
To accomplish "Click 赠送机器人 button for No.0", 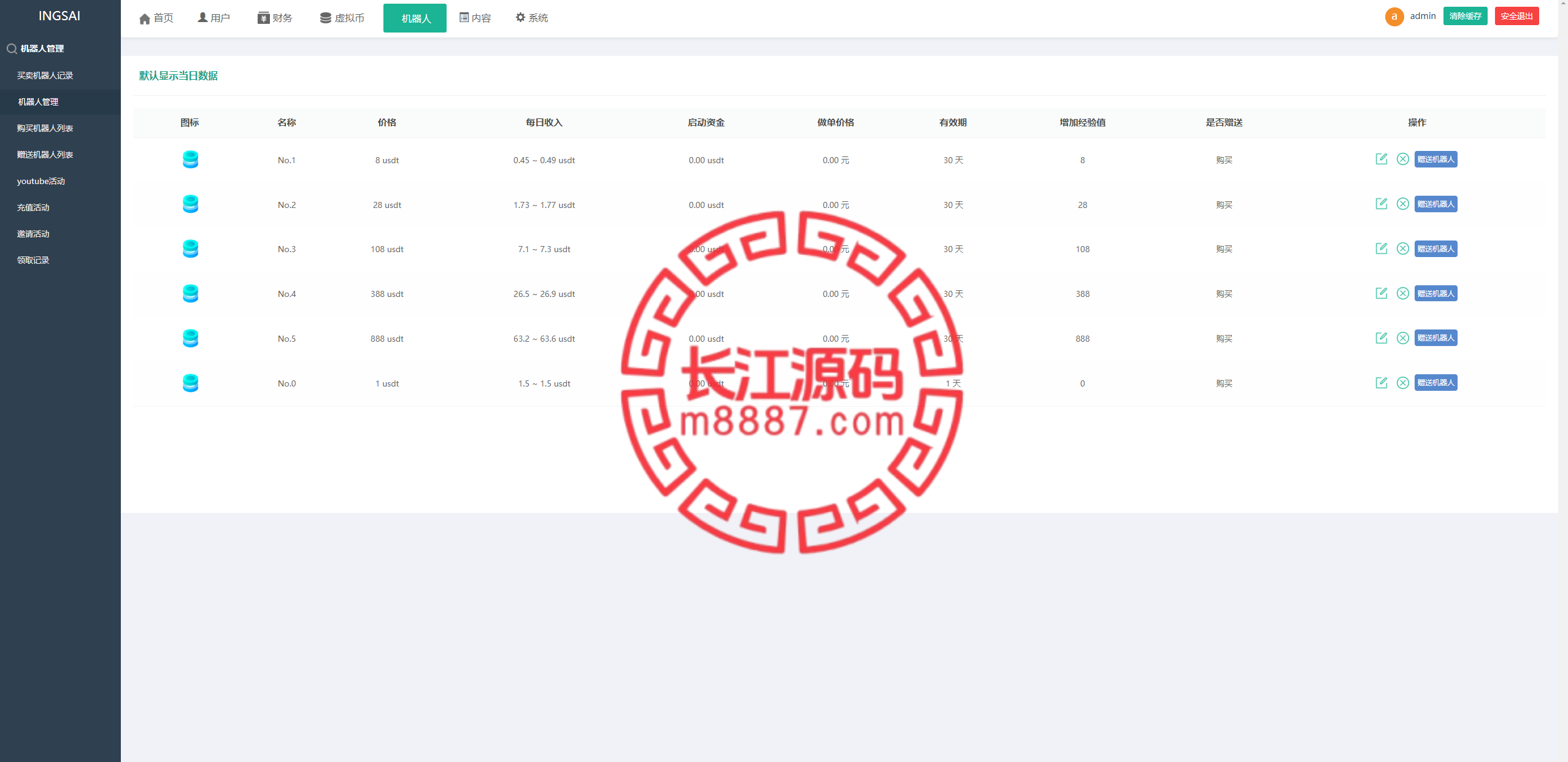I will [1435, 383].
